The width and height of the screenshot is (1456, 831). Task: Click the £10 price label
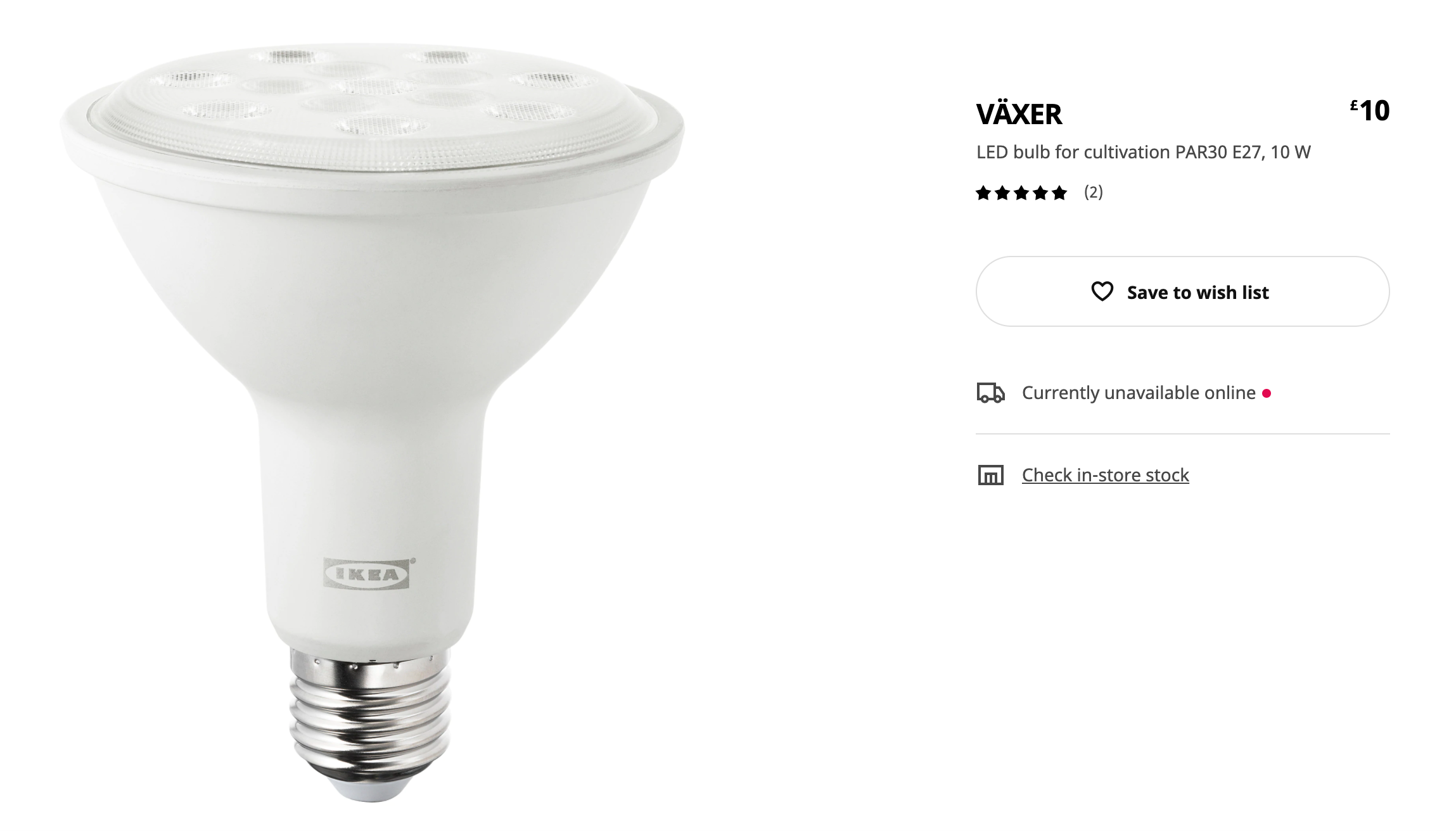coord(1369,111)
